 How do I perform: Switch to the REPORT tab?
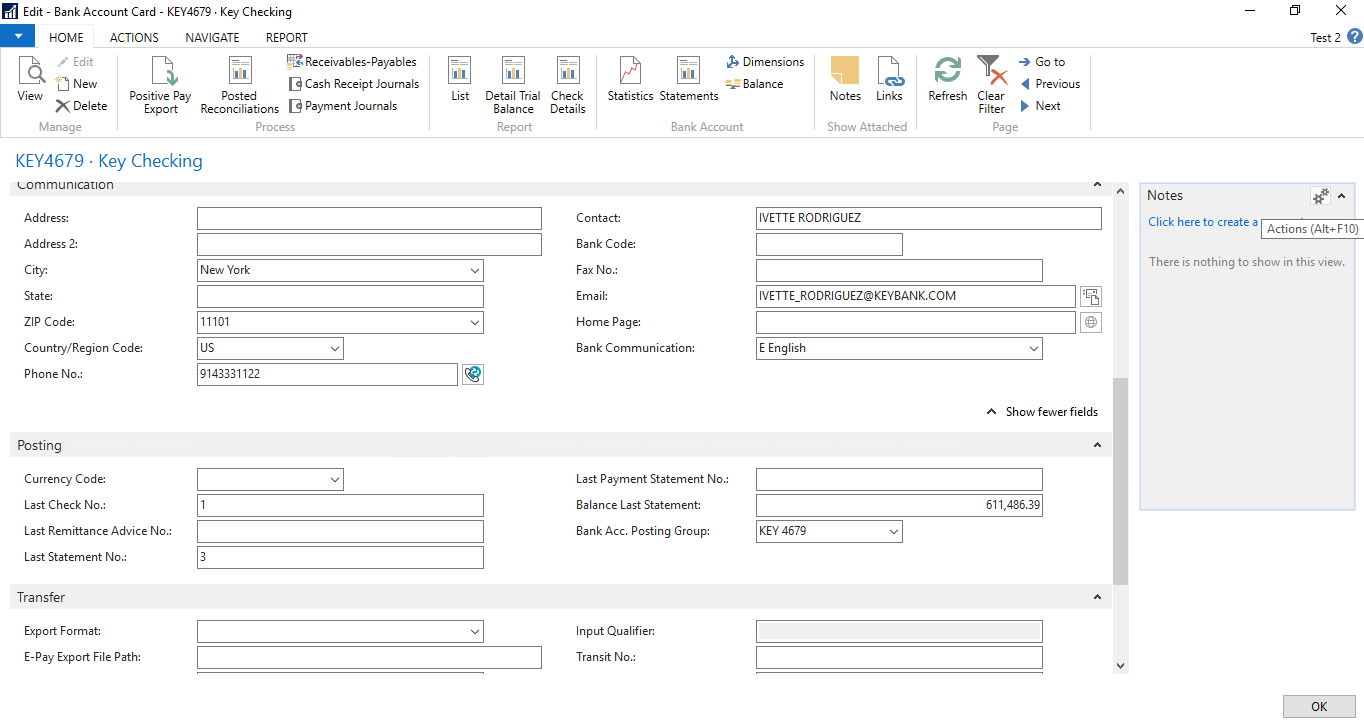click(x=287, y=37)
